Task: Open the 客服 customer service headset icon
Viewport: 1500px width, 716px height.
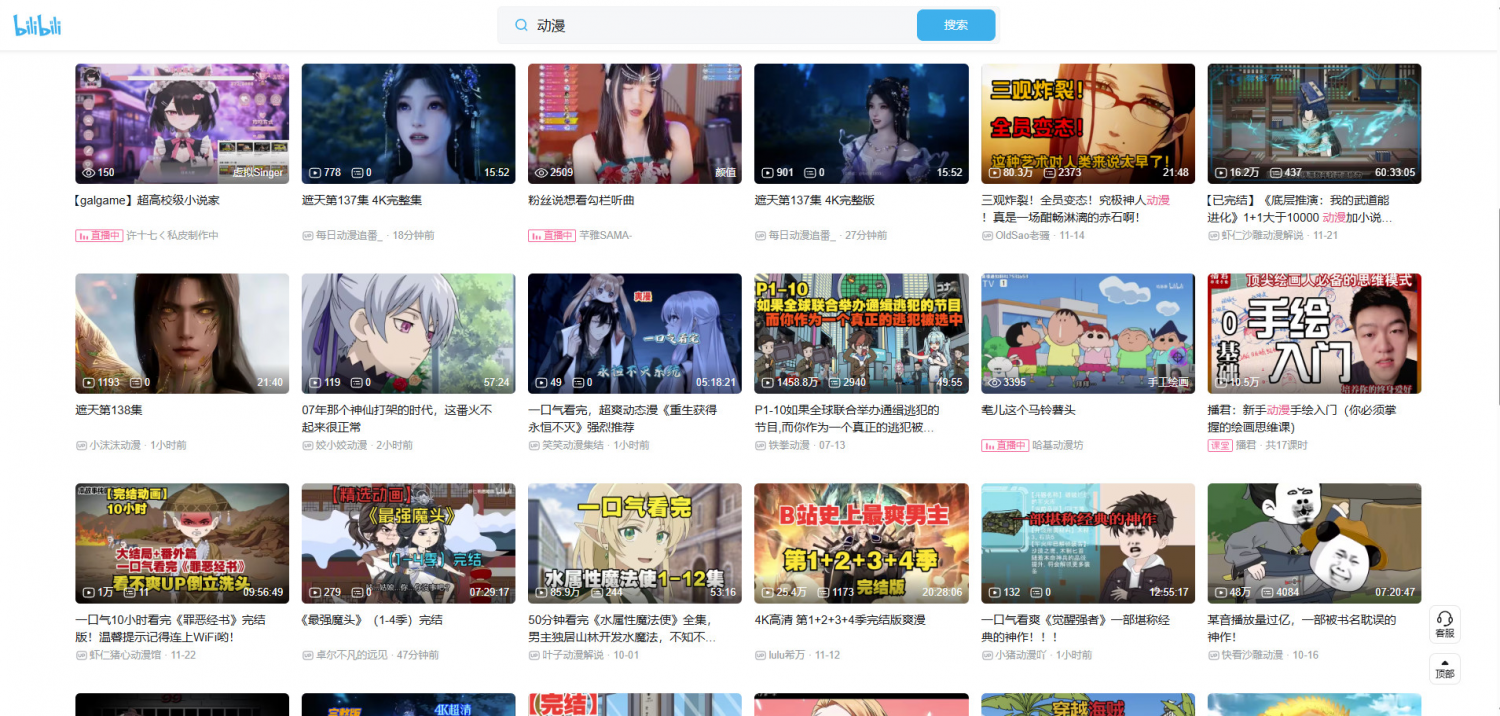Action: pyautogui.click(x=1444, y=624)
